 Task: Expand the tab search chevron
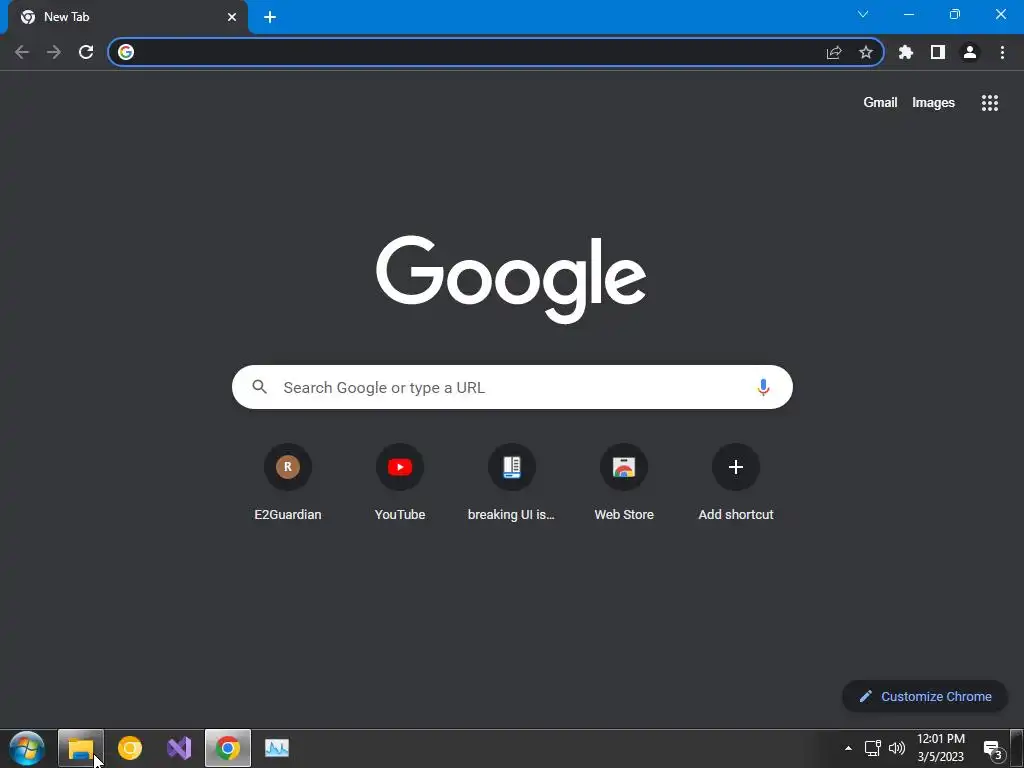click(863, 14)
